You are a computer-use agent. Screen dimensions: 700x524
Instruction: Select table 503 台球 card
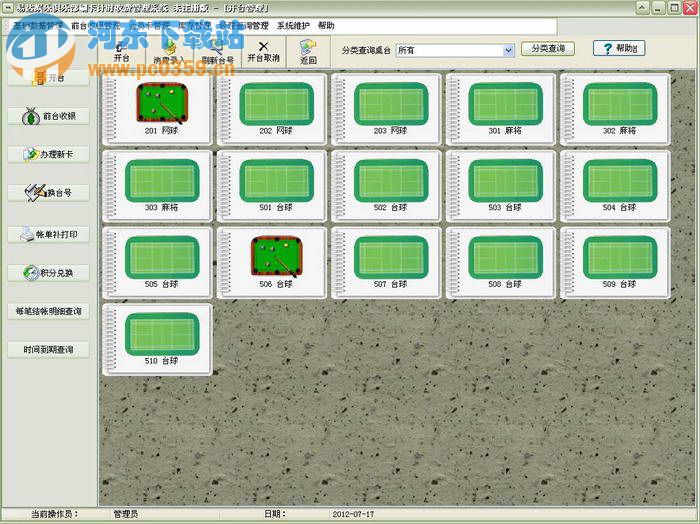(500, 186)
